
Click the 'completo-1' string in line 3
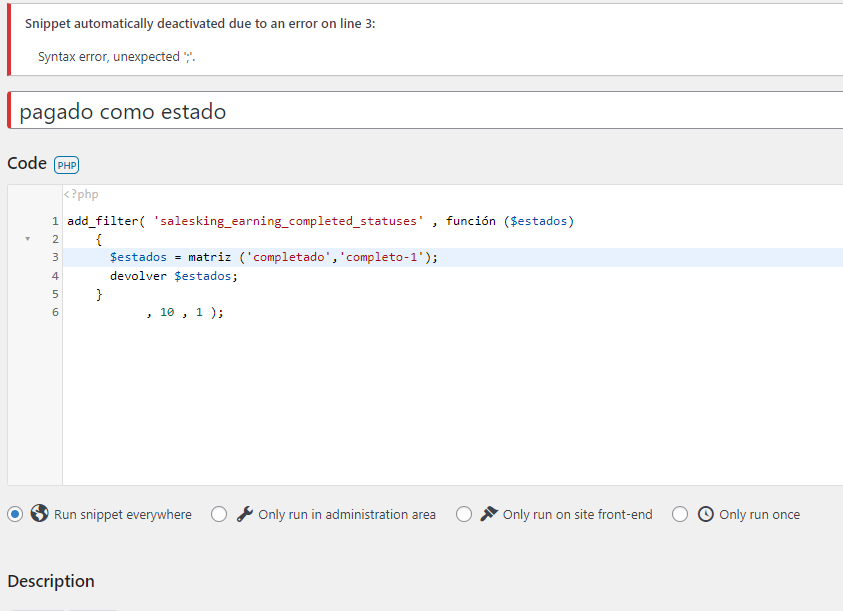[382, 257]
